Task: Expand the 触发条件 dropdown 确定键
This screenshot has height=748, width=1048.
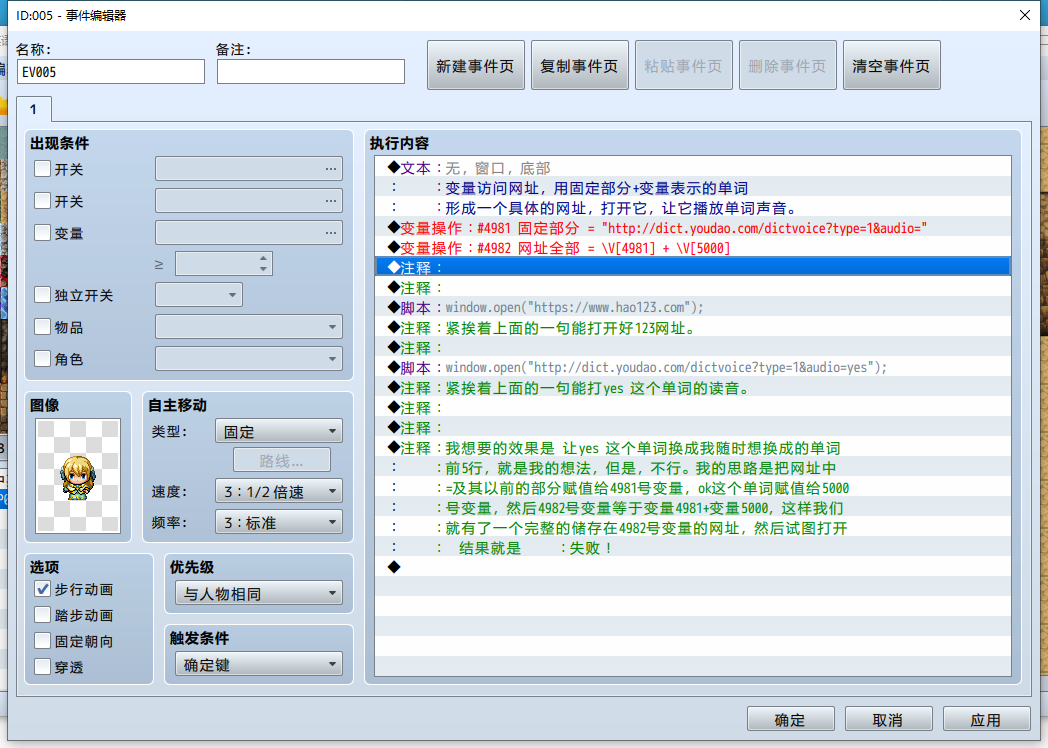Action: tap(259, 664)
